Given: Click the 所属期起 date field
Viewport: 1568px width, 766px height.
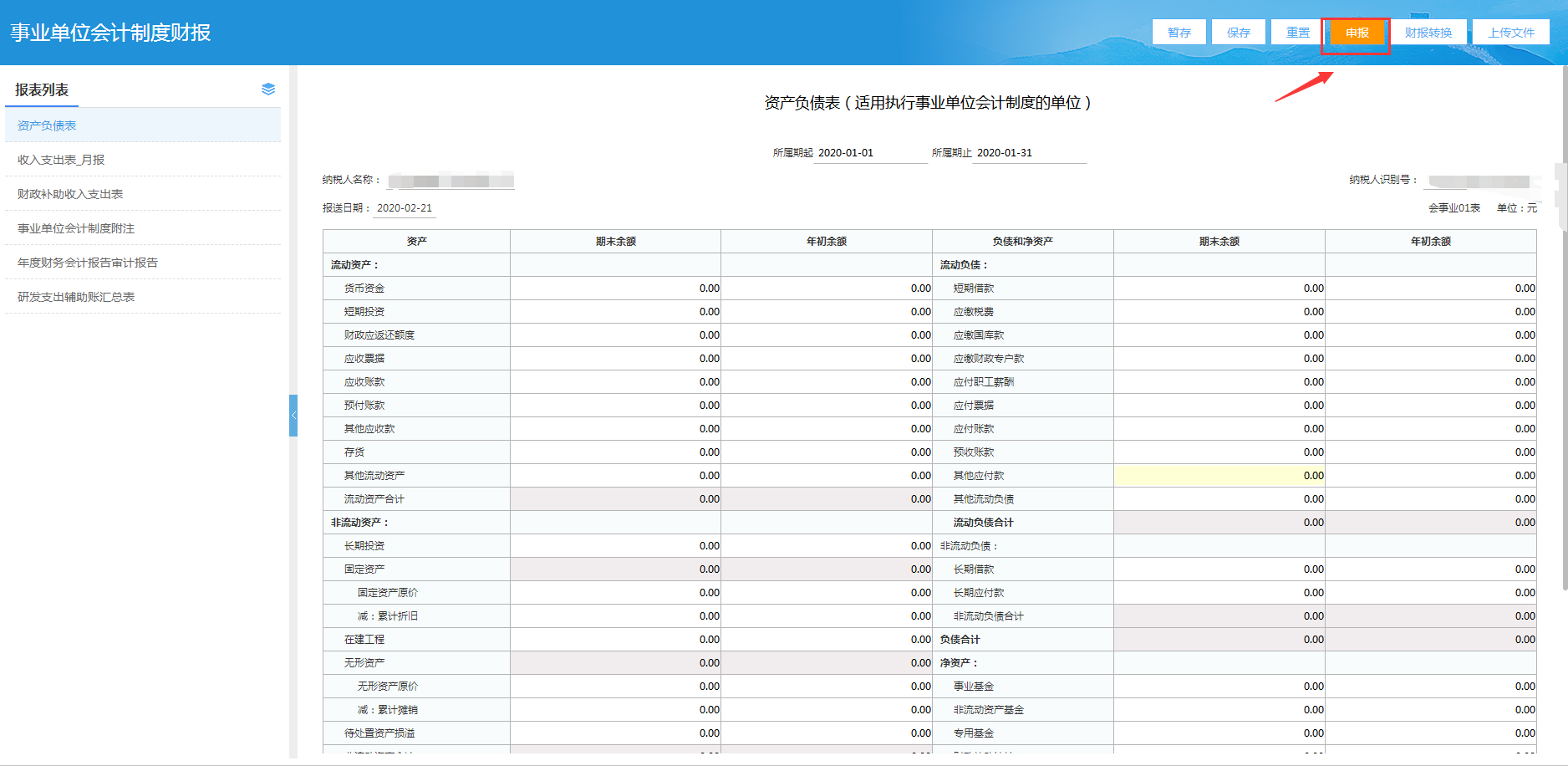Looking at the screenshot, I should (x=869, y=153).
